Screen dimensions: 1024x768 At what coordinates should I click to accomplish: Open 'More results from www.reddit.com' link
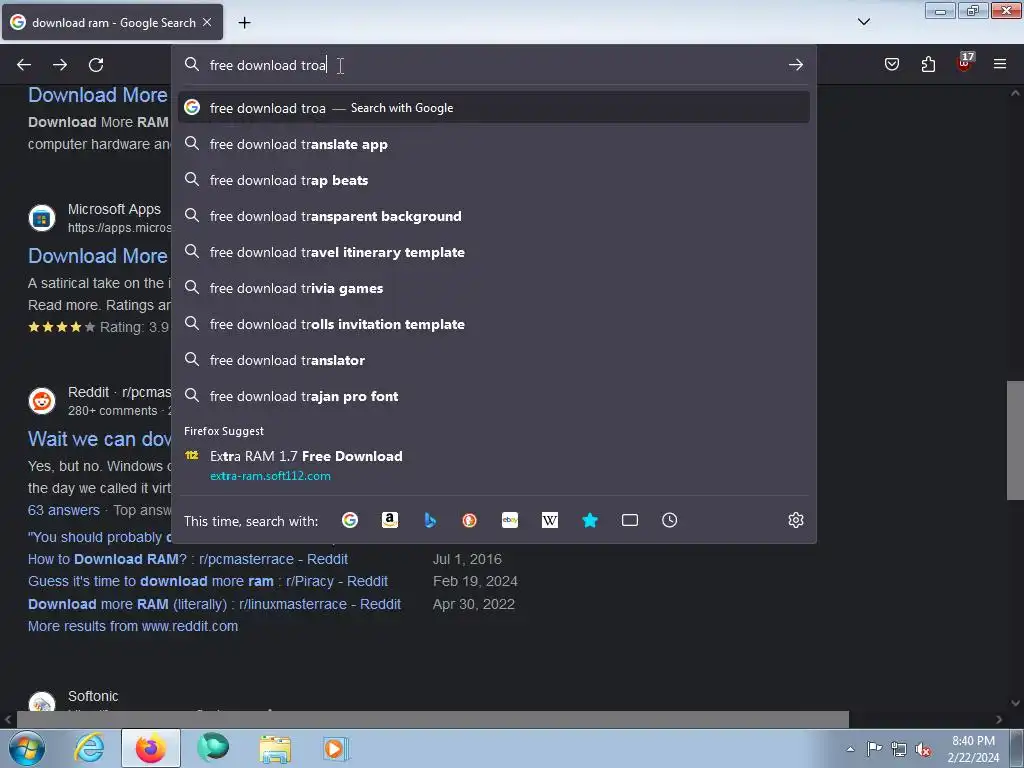point(133,626)
